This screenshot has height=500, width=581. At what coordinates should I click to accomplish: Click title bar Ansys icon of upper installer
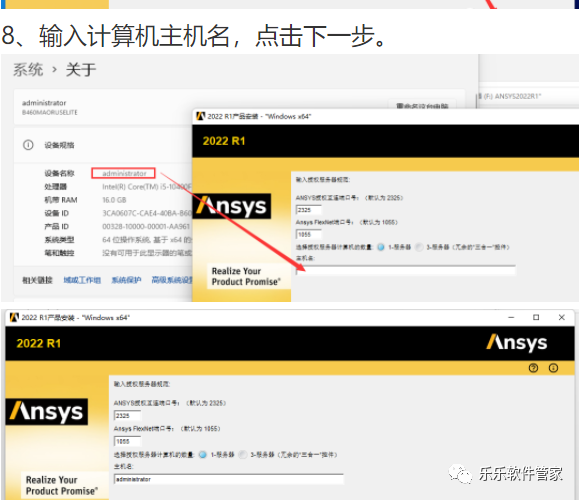[x=200, y=116]
